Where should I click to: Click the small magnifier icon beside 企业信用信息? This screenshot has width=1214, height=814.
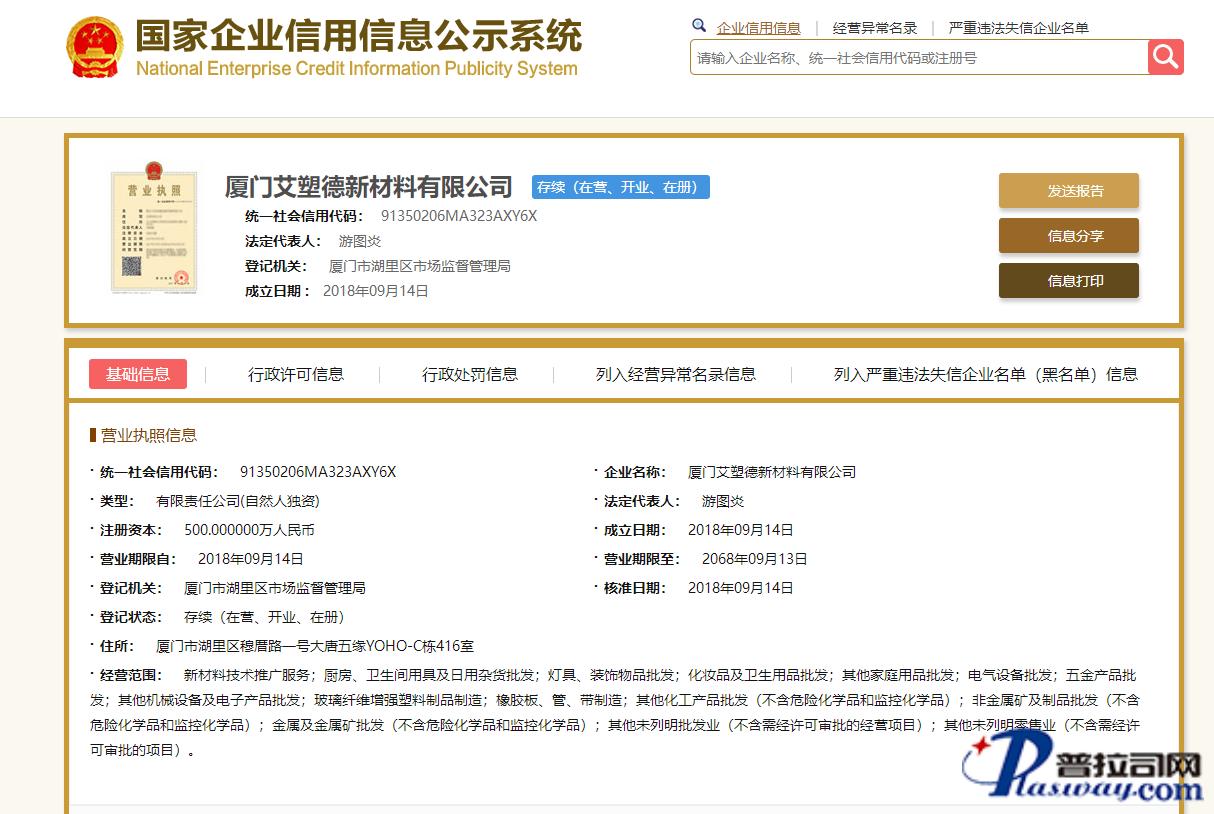tap(699, 27)
